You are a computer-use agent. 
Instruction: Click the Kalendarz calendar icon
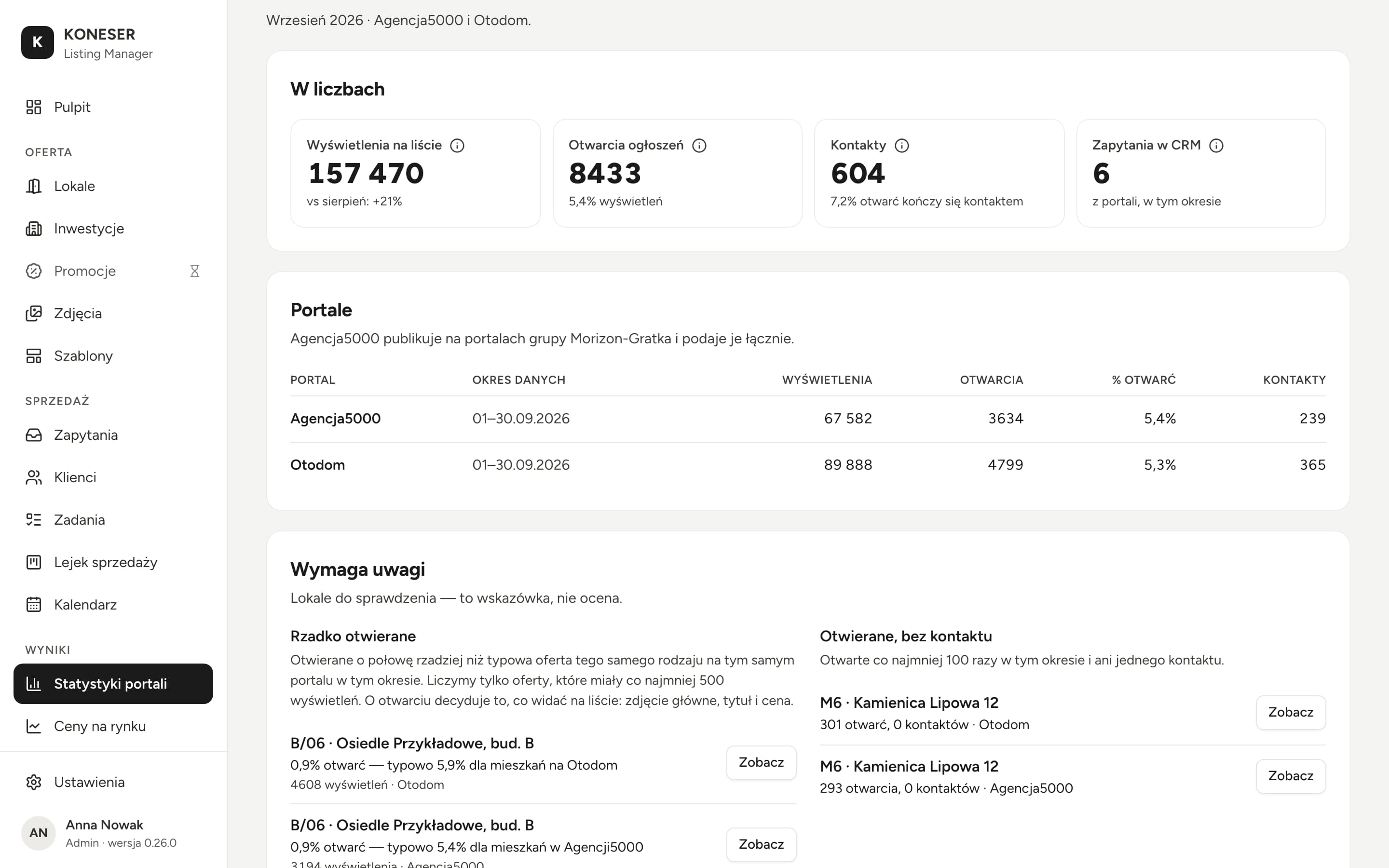34,605
